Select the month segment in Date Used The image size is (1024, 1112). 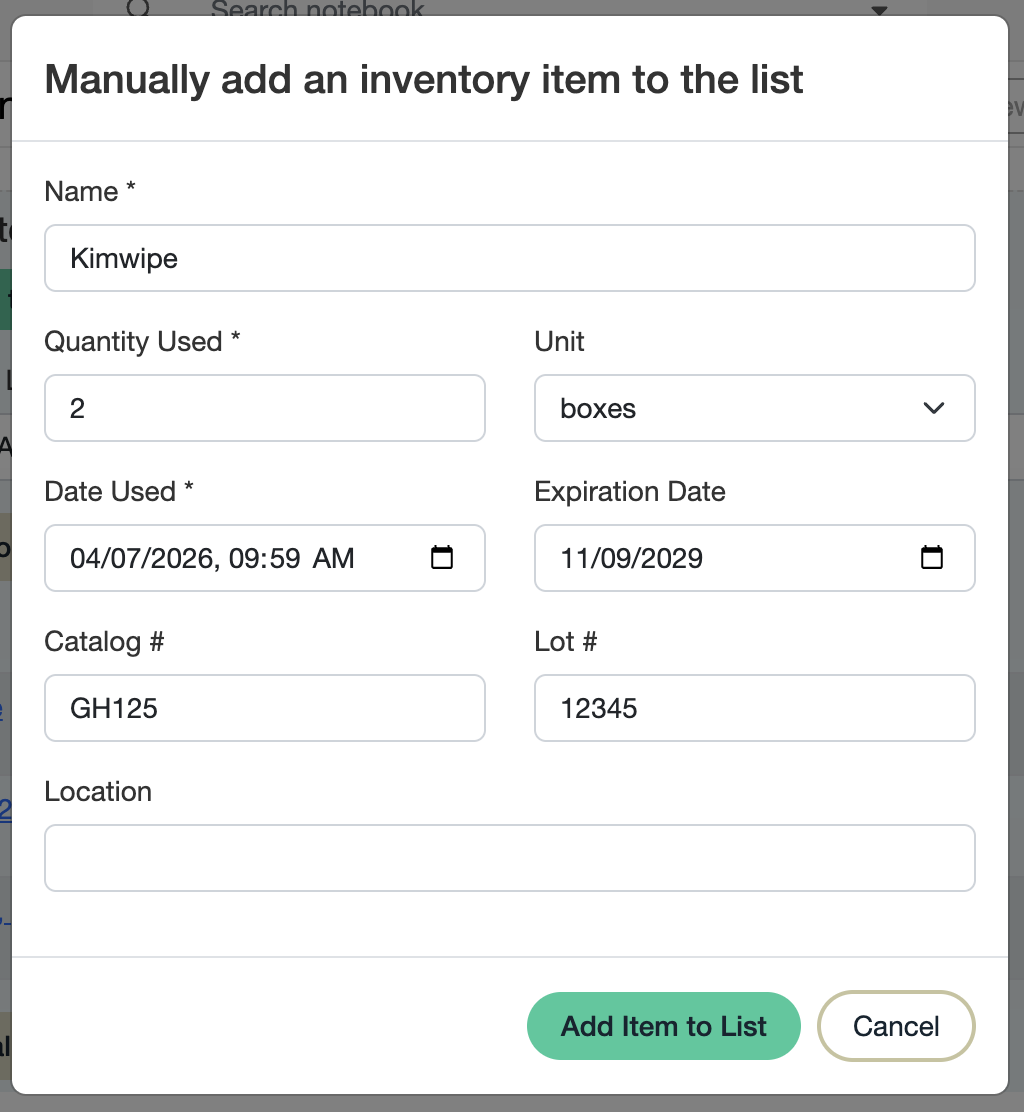tap(83, 558)
